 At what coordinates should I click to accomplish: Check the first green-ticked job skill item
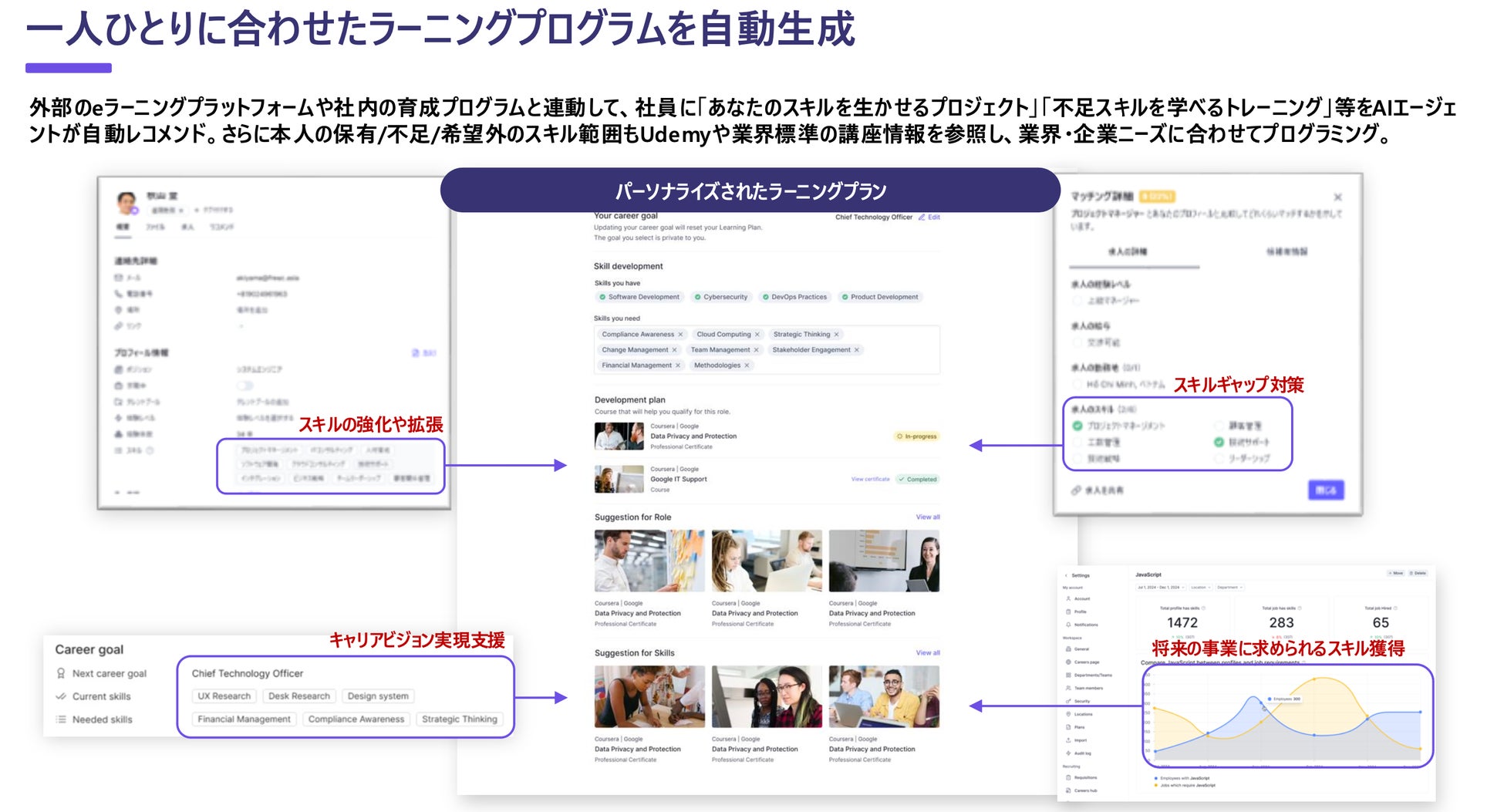click(1077, 426)
